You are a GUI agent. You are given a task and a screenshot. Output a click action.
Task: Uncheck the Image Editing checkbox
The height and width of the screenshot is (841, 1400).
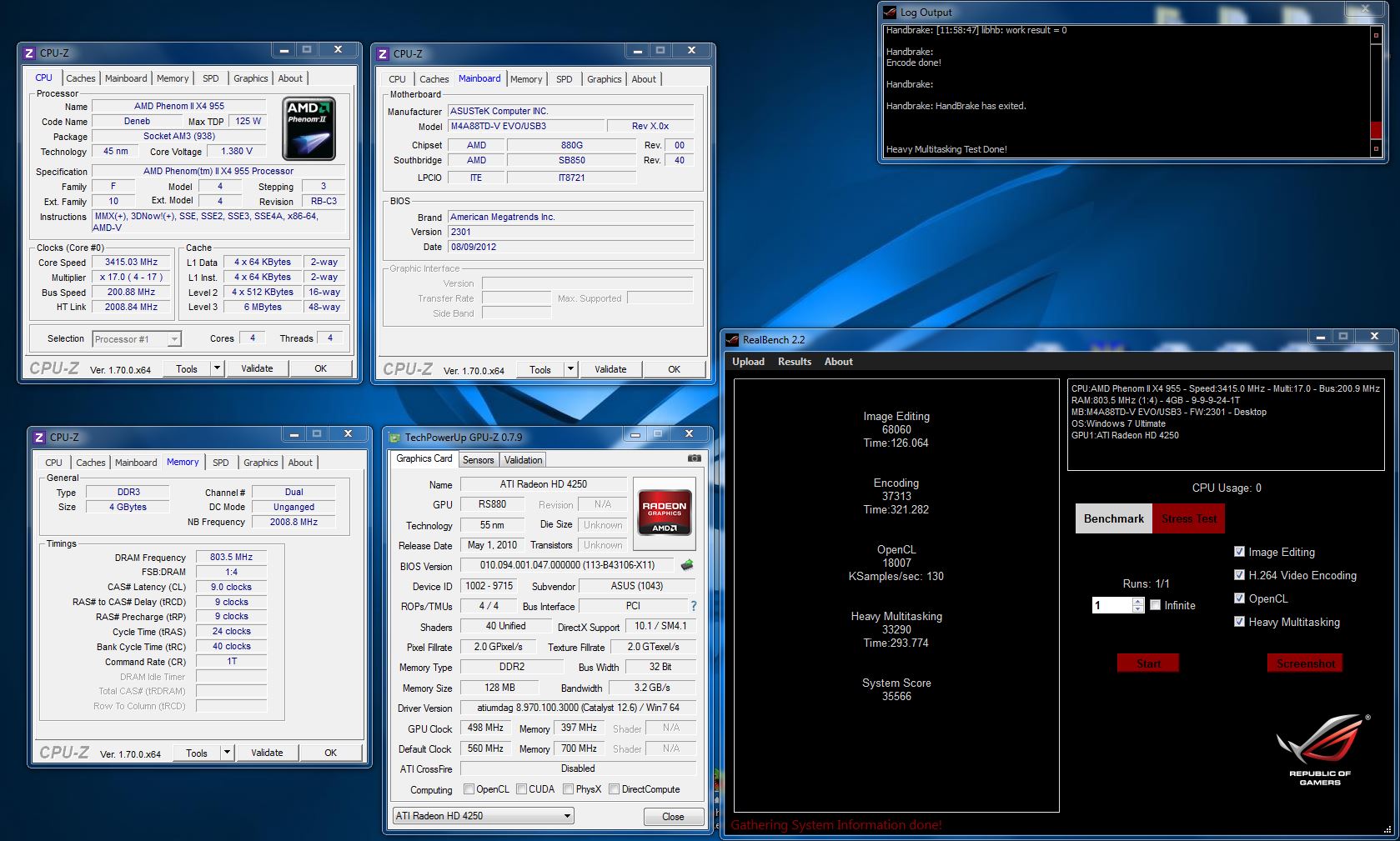1239,552
